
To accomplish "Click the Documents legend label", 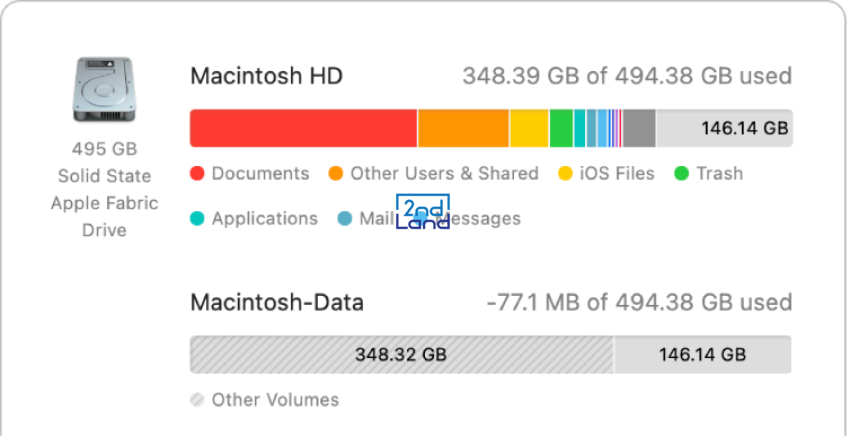I will click(260, 174).
